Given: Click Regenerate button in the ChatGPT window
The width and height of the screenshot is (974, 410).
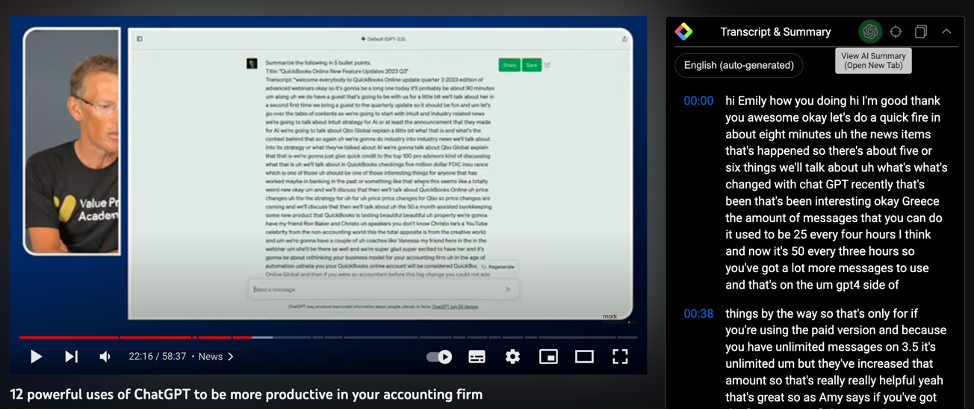Looking at the screenshot, I should 498,266.
